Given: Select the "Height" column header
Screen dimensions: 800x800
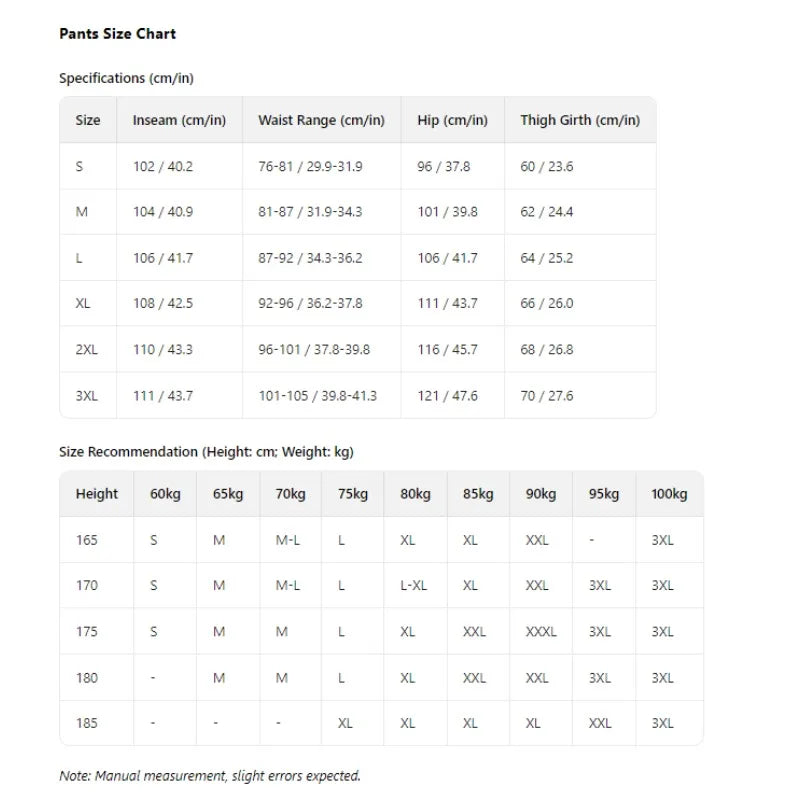Looking at the screenshot, I should (x=96, y=494).
